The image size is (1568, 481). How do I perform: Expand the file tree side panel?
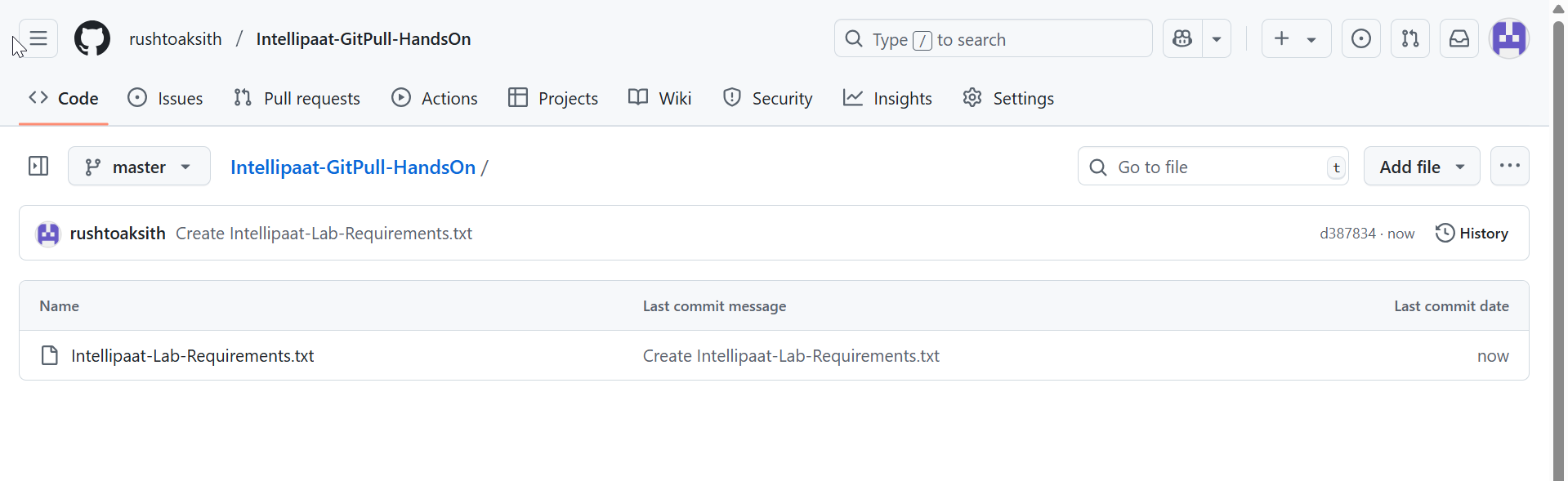pos(38,167)
